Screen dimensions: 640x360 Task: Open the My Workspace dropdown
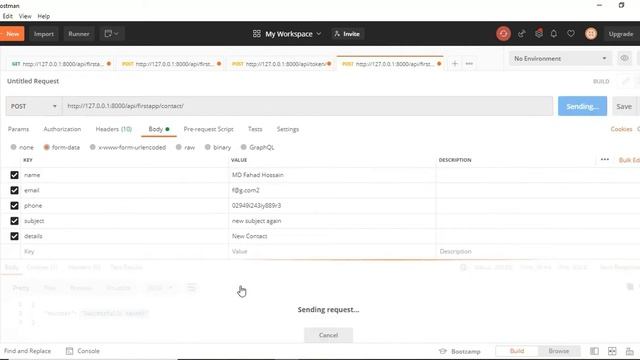click(293, 34)
